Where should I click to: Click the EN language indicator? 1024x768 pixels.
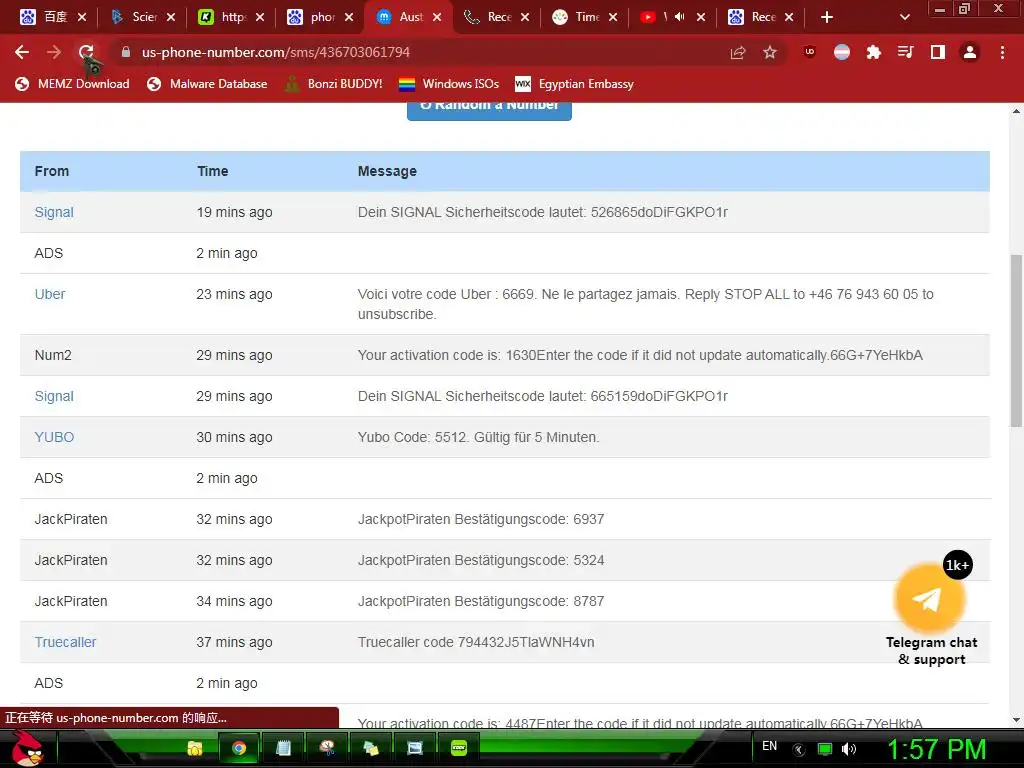[769, 746]
